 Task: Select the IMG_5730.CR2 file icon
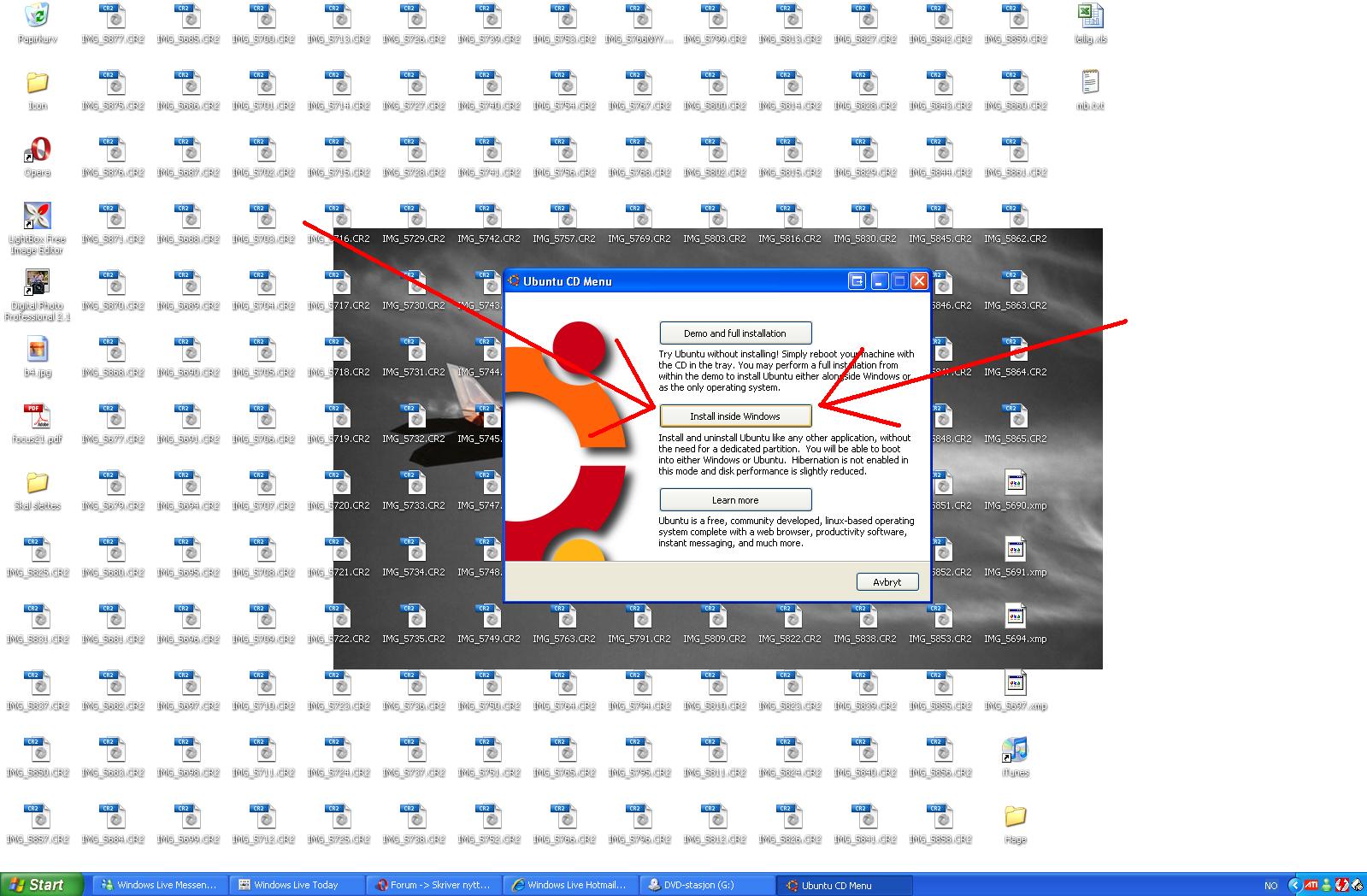[x=414, y=283]
